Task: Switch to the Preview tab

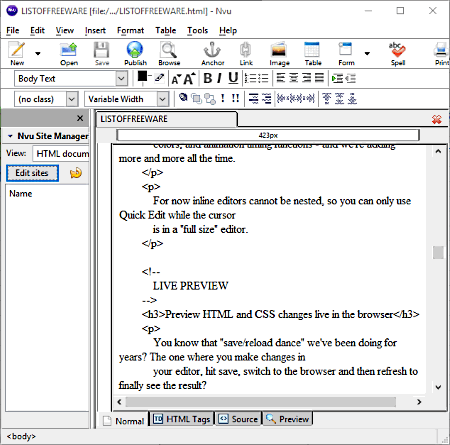Action: 288,419
